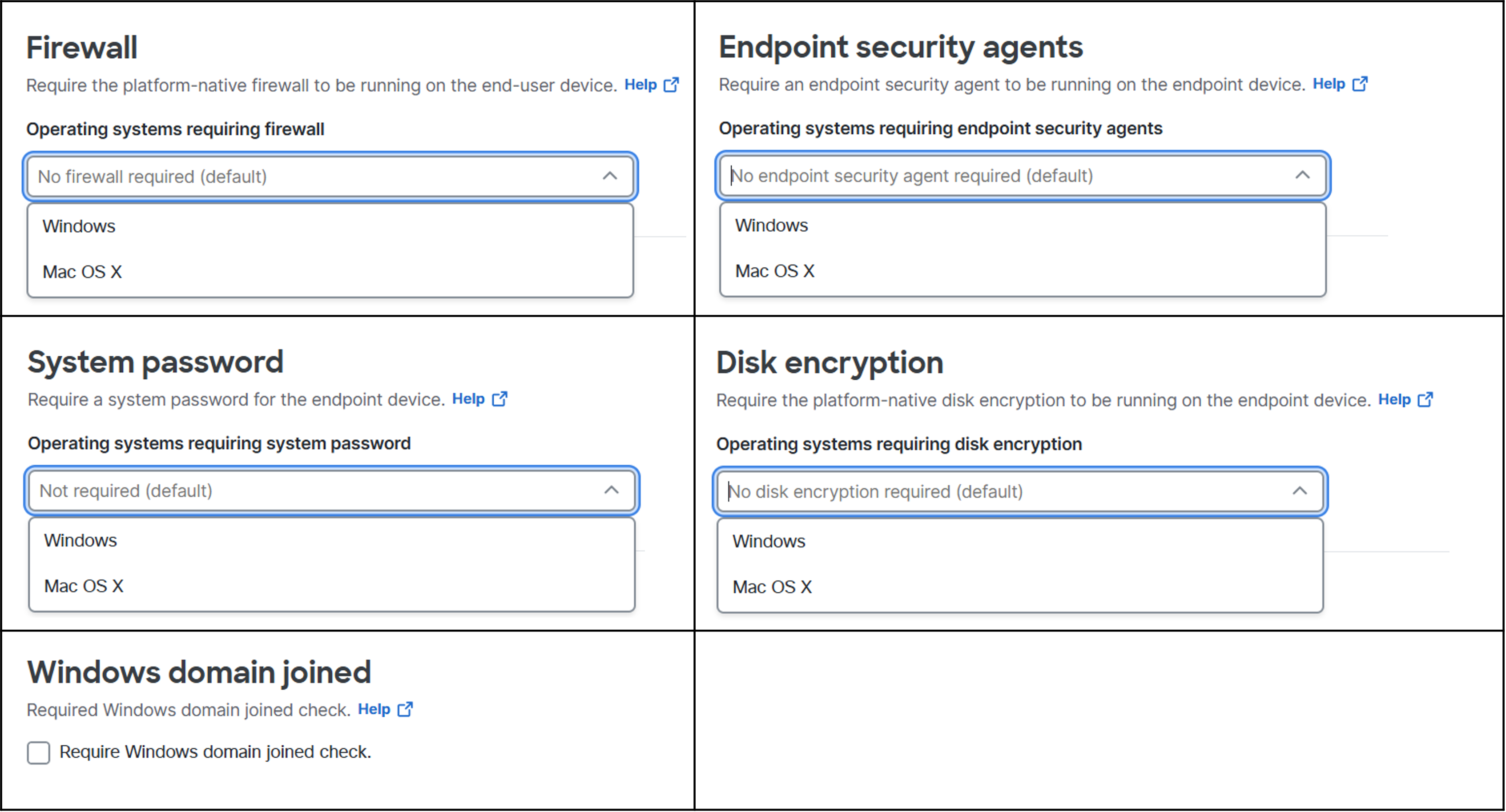Collapse the system password dropdown chevron
Viewport: 1506px width, 812px height.
click(x=612, y=490)
